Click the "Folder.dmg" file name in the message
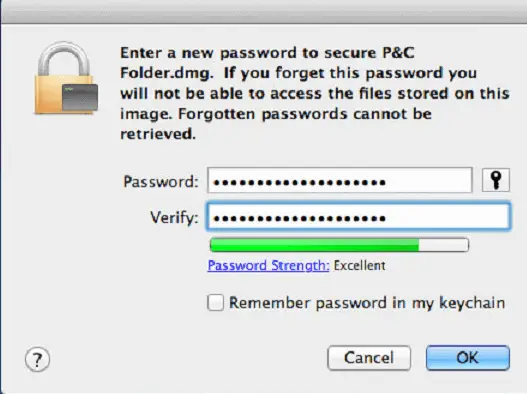The image size is (527, 394). (x=167, y=73)
